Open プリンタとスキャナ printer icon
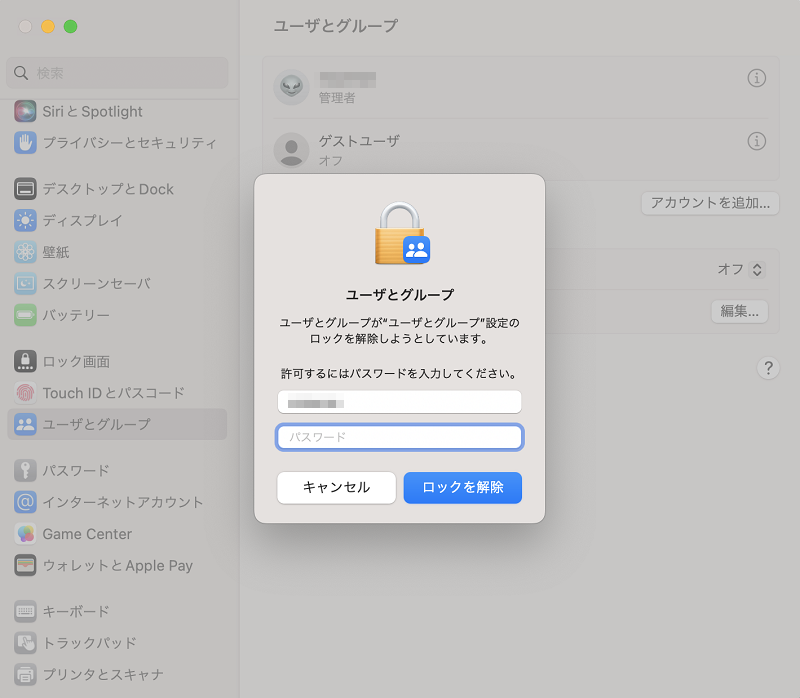Viewport: 800px width, 698px height. point(25,674)
